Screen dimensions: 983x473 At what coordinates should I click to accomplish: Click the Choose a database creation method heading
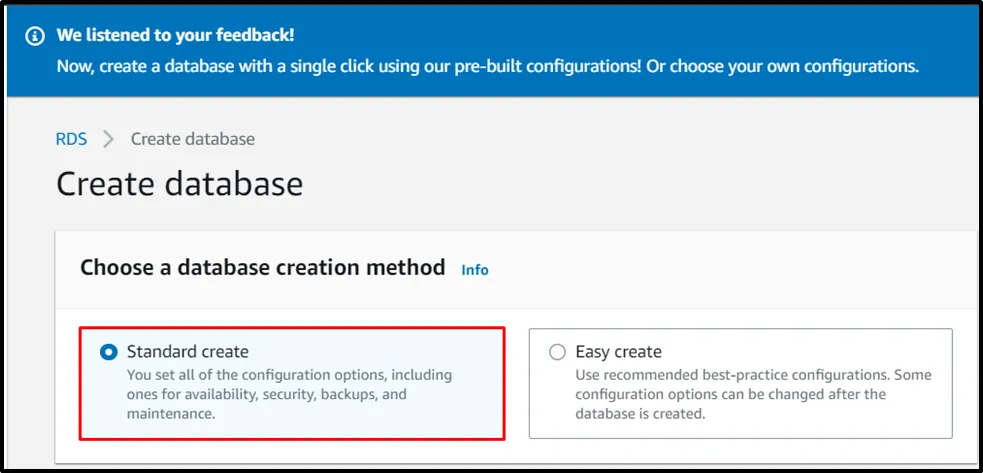coord(262,268)
